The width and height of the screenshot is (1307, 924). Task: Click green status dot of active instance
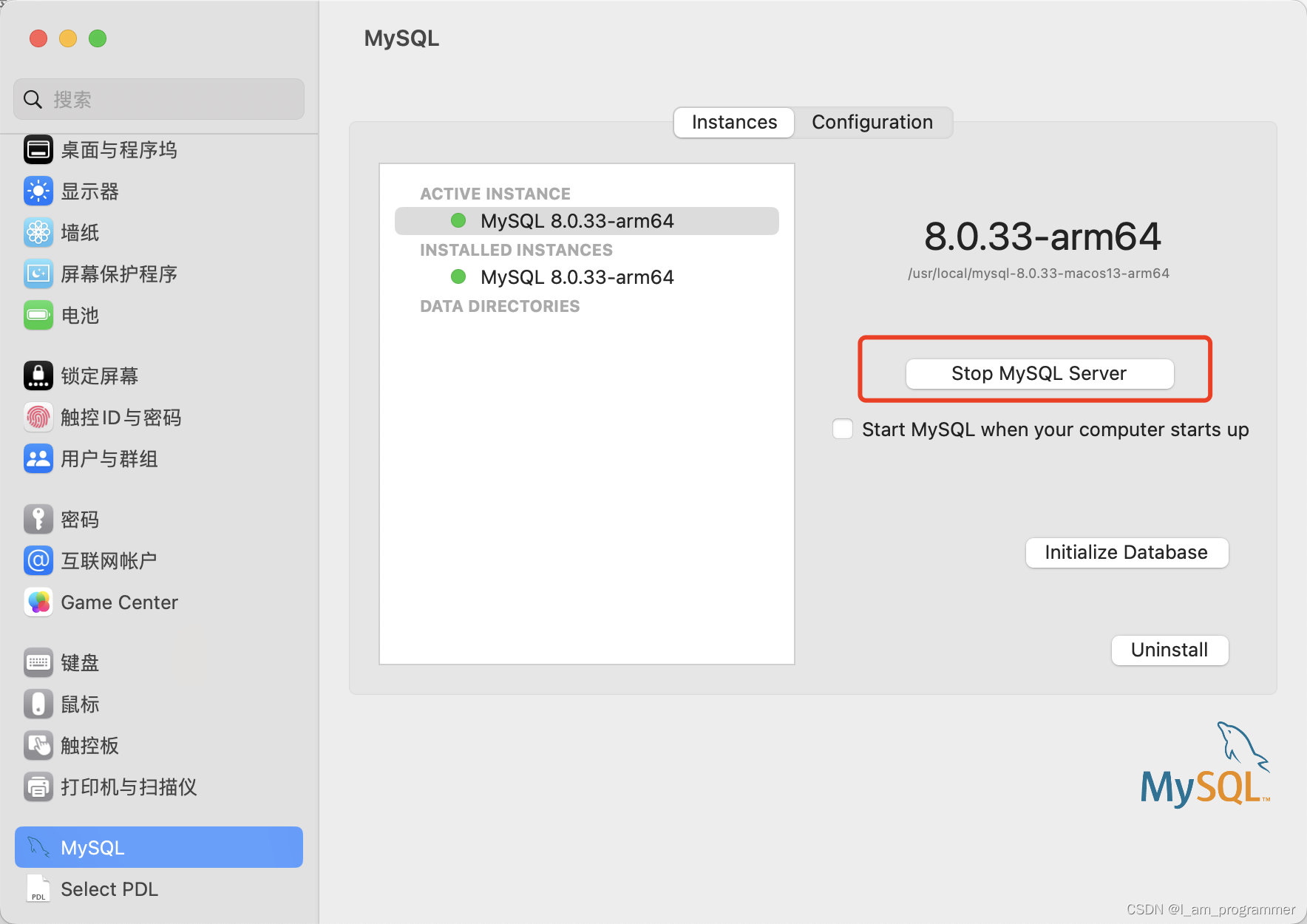pyautogui.click(x=458, y=220)
